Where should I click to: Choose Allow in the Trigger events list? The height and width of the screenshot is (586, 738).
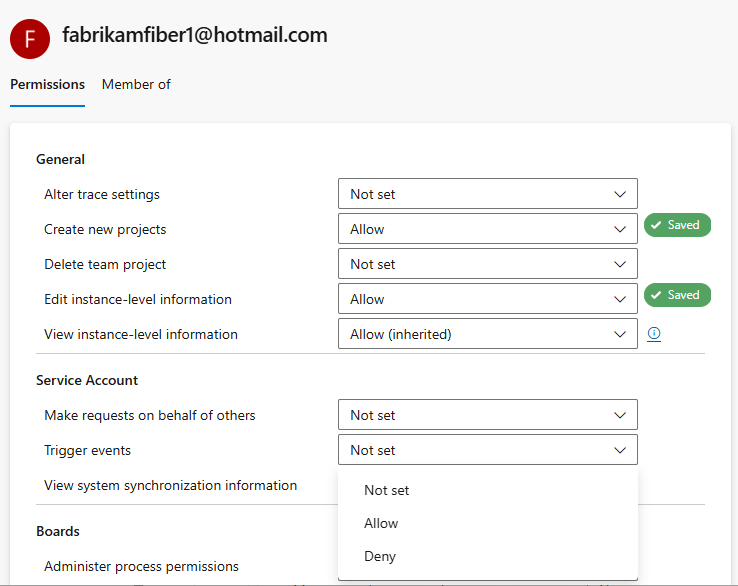381,523
